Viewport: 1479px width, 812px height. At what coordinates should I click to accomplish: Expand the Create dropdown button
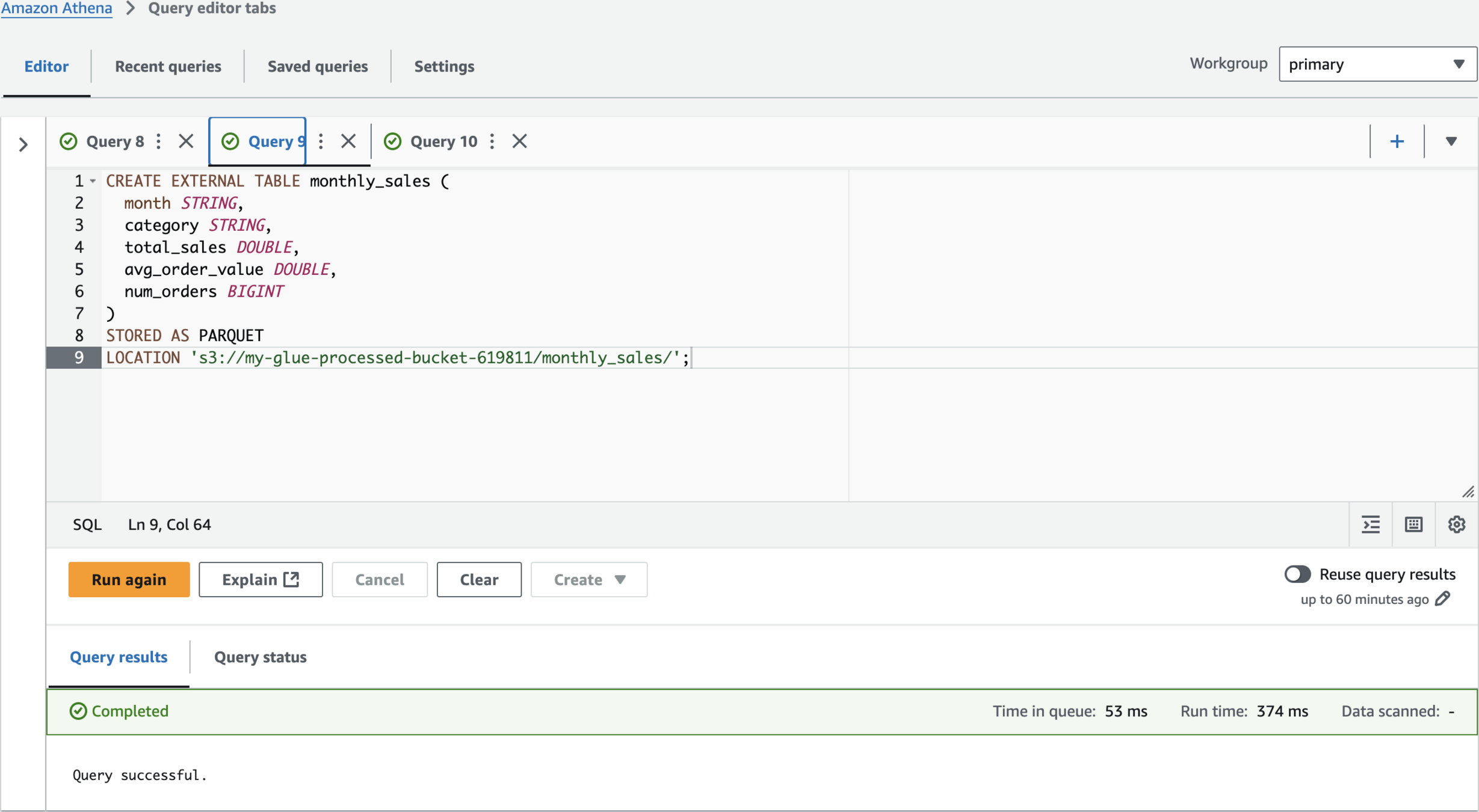point(588,579)
